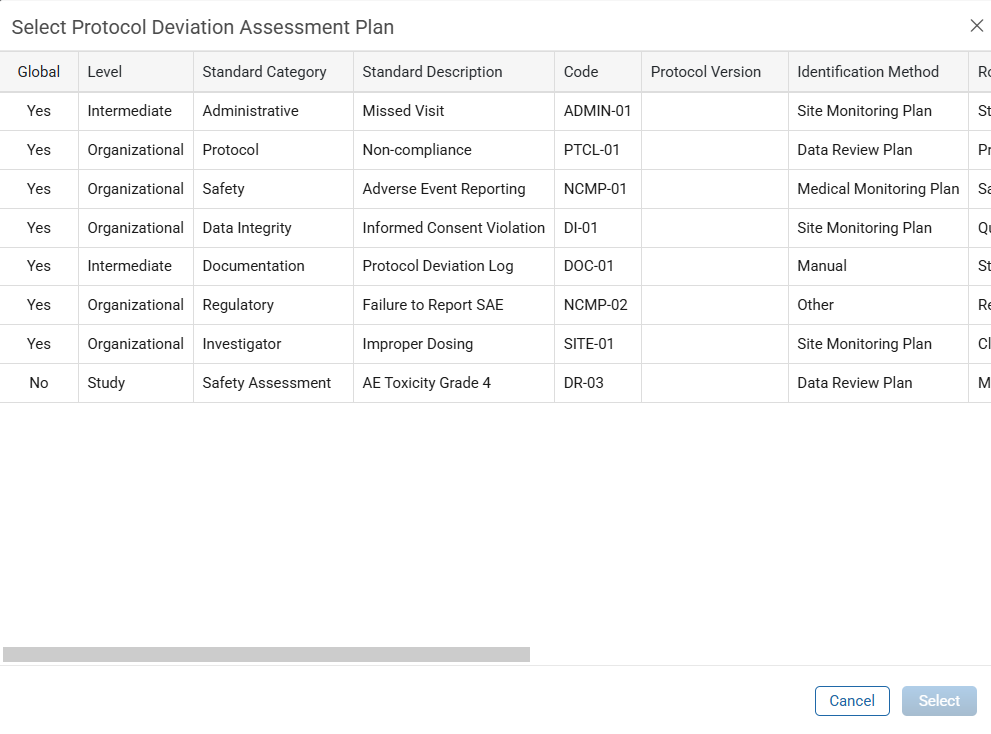Viewport: 991px width, 734px height.
Task: Click Data Review Plan in PTCL-01 row
Action: pos(879,150)
